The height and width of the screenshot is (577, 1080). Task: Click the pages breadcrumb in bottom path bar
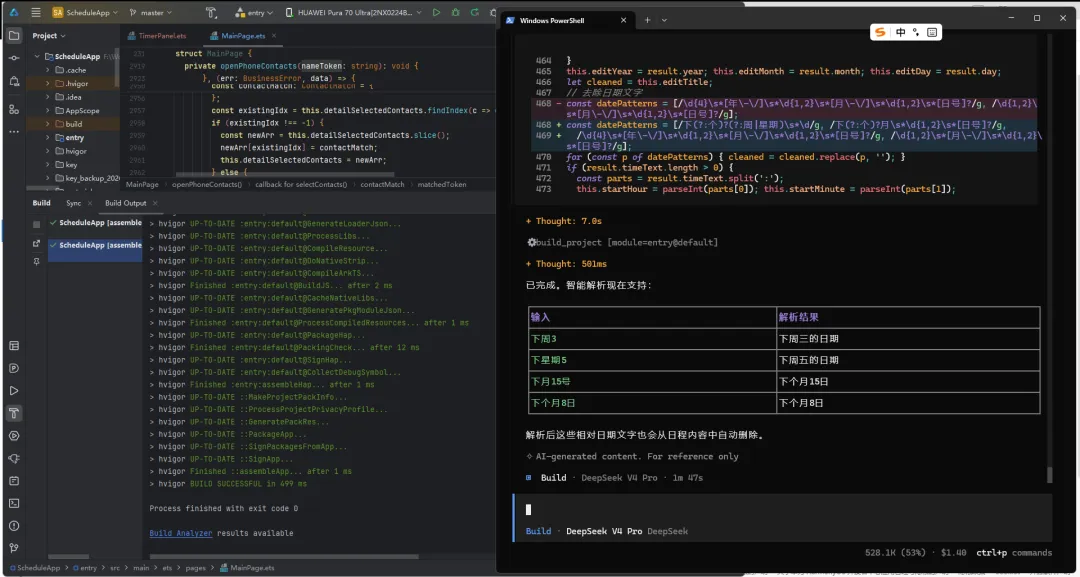195,568
